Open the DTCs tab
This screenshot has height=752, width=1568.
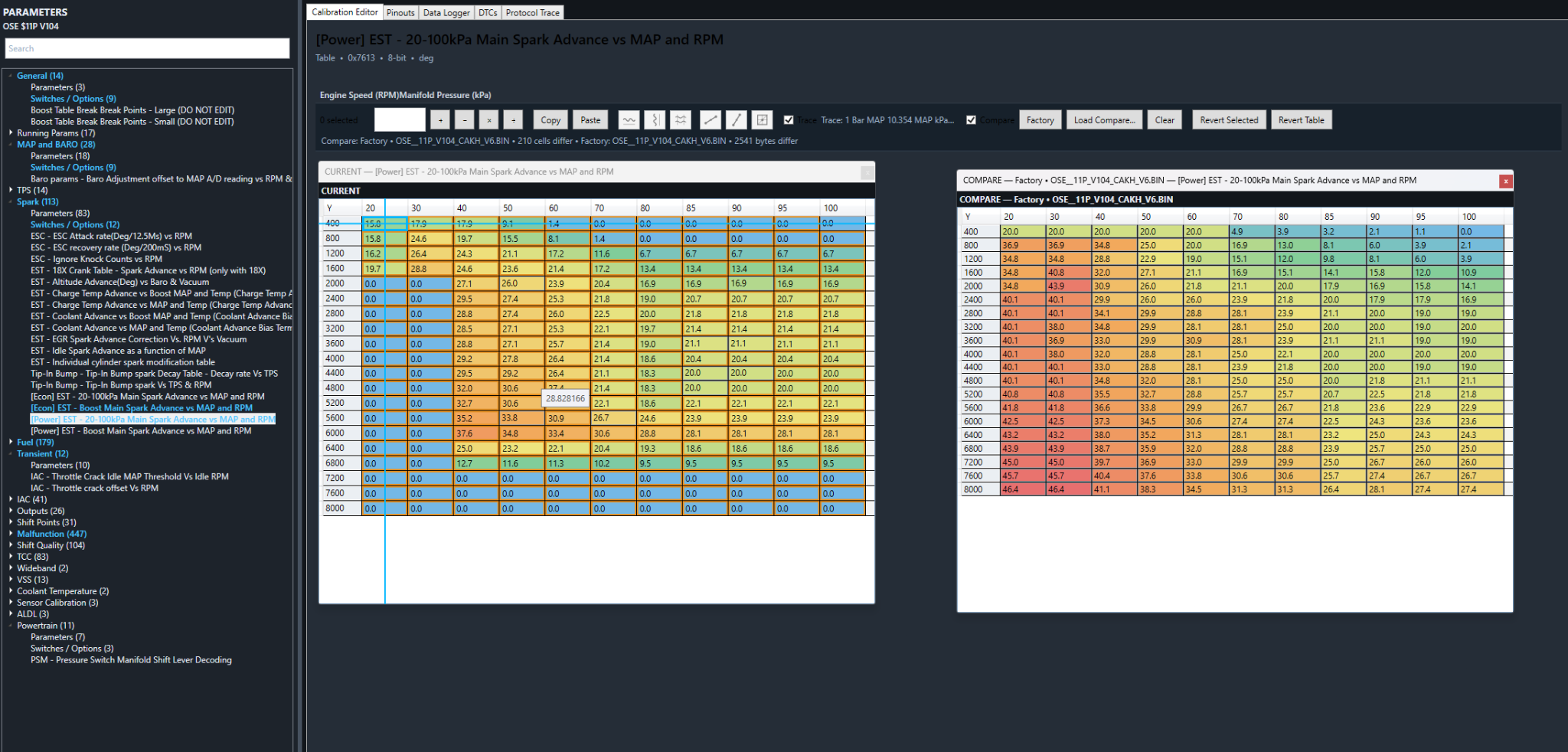point(488,13)
